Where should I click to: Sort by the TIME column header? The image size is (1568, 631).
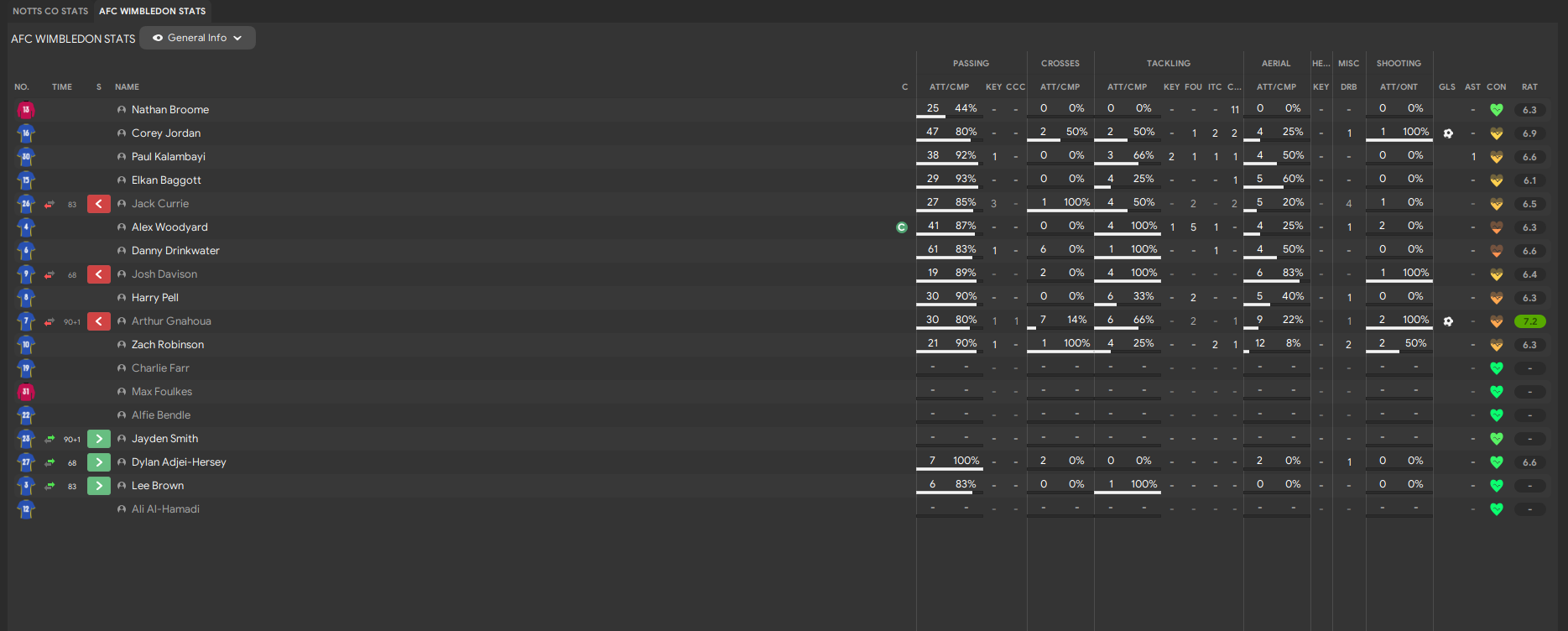tap(62, 87)
